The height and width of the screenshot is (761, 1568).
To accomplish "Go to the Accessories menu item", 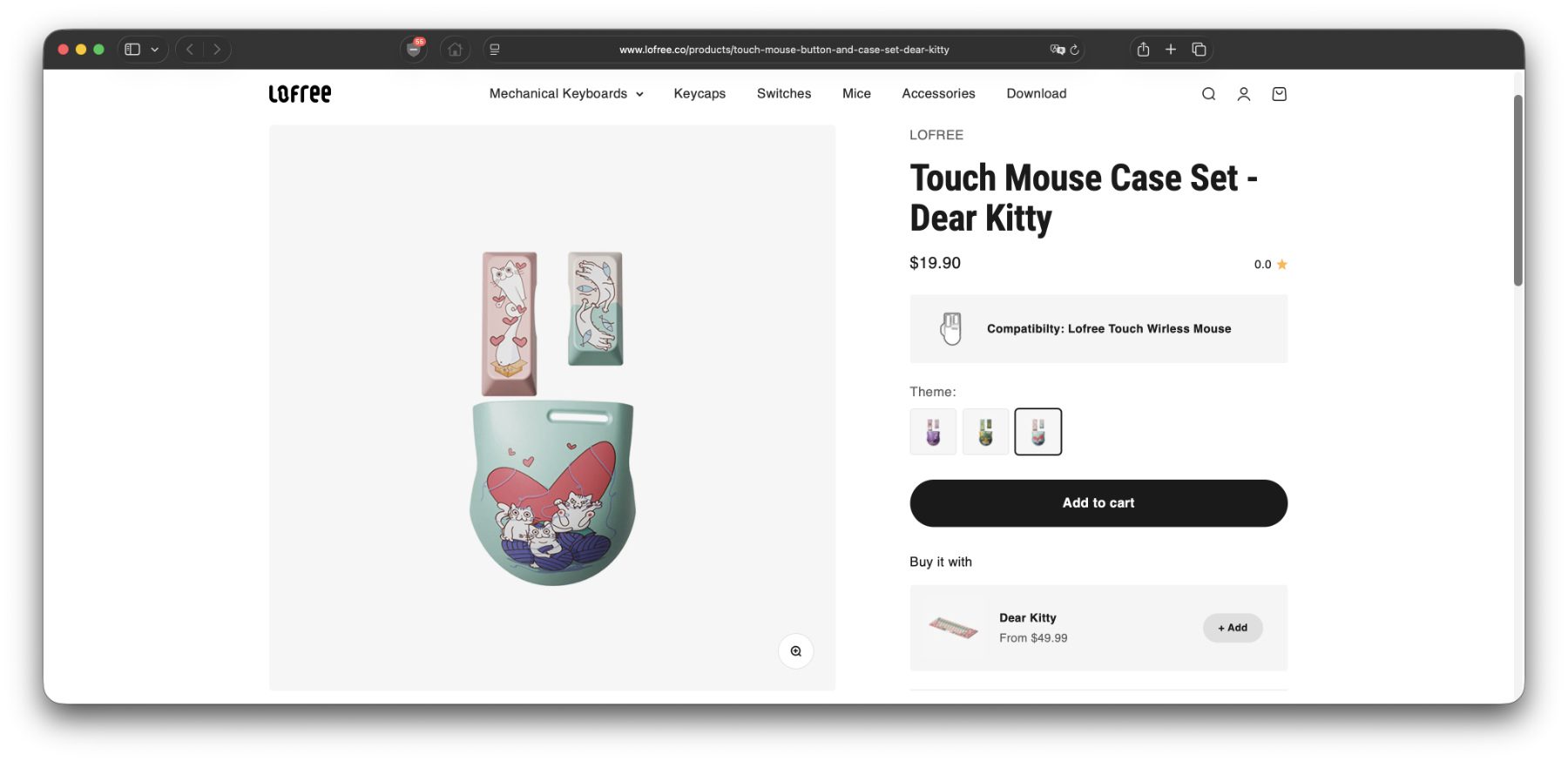I will click(x=938, y=94).
